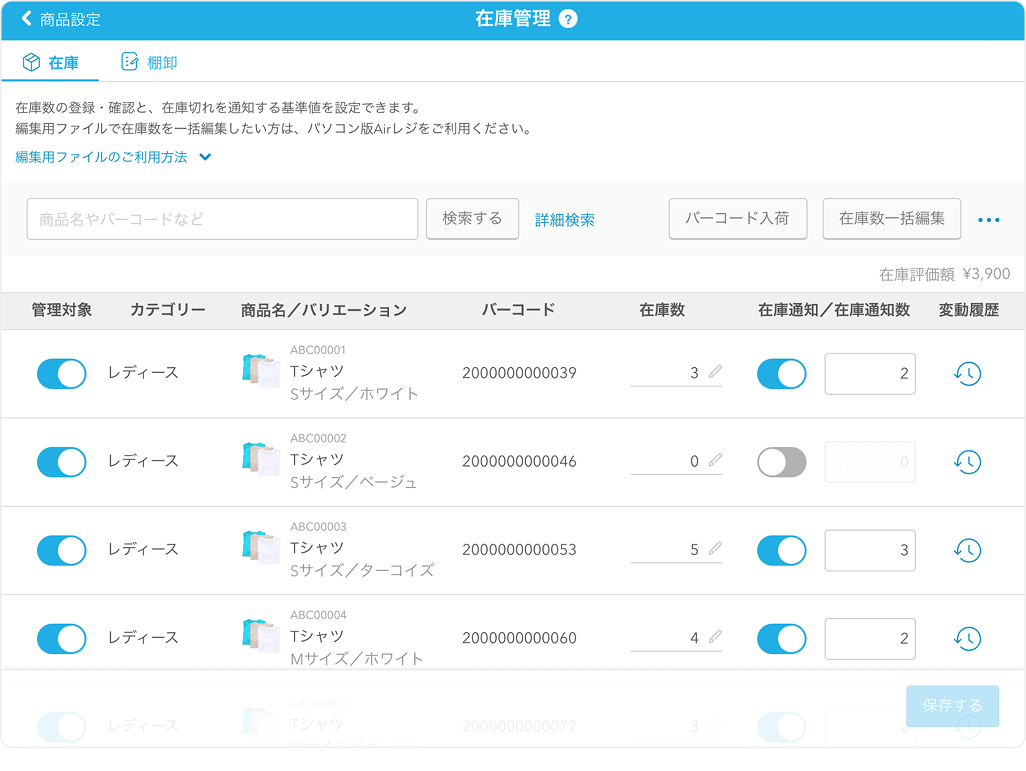Enable stock notification toggle for ABC00002
1026x771 pixels.
pos(781,462)
